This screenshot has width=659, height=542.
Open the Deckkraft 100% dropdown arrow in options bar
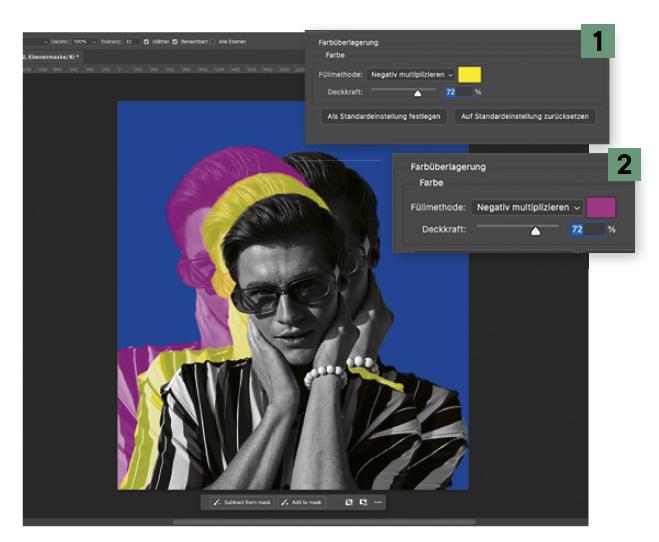click(94, 42)
